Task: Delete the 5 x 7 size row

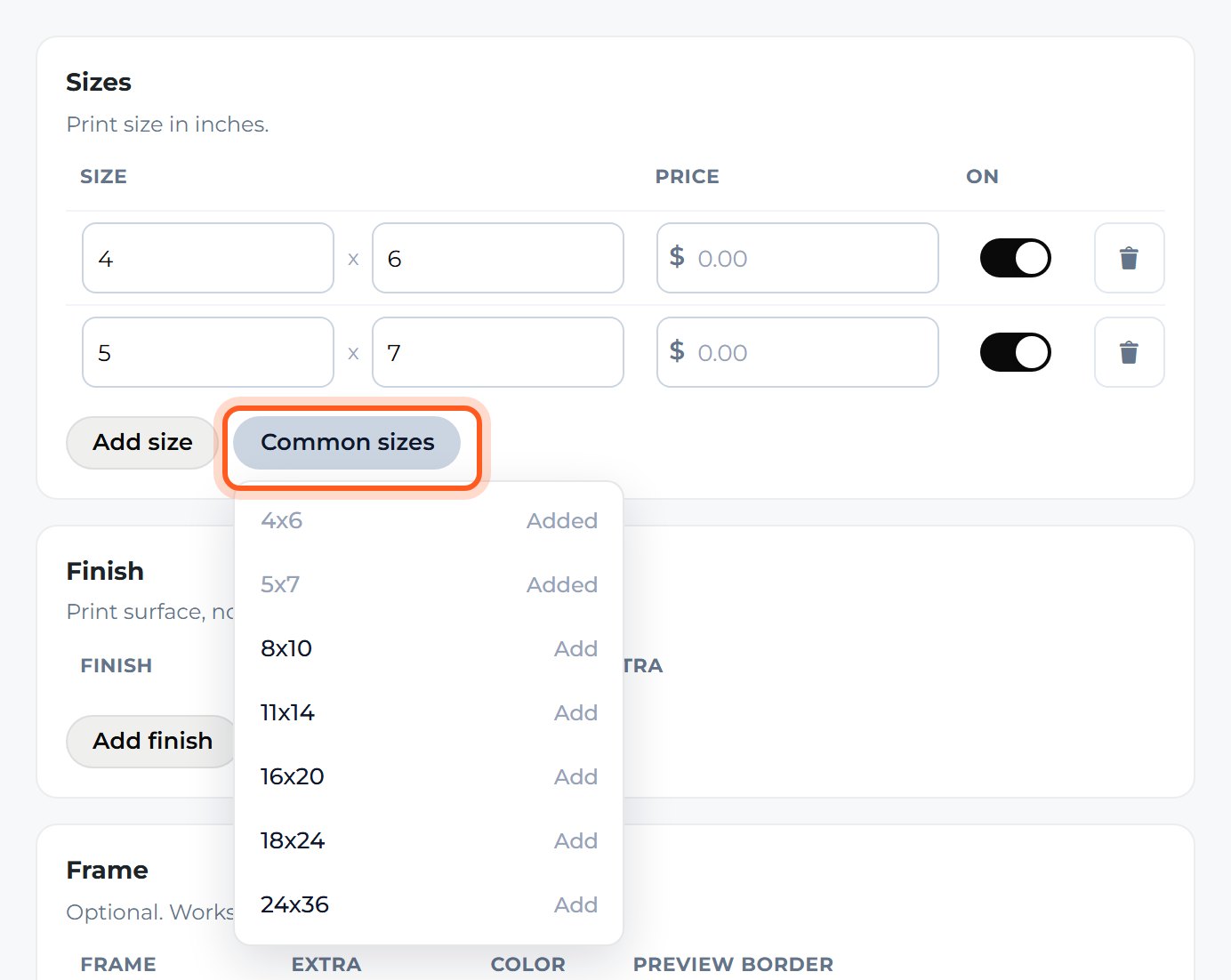Action: coord(1129,352)
